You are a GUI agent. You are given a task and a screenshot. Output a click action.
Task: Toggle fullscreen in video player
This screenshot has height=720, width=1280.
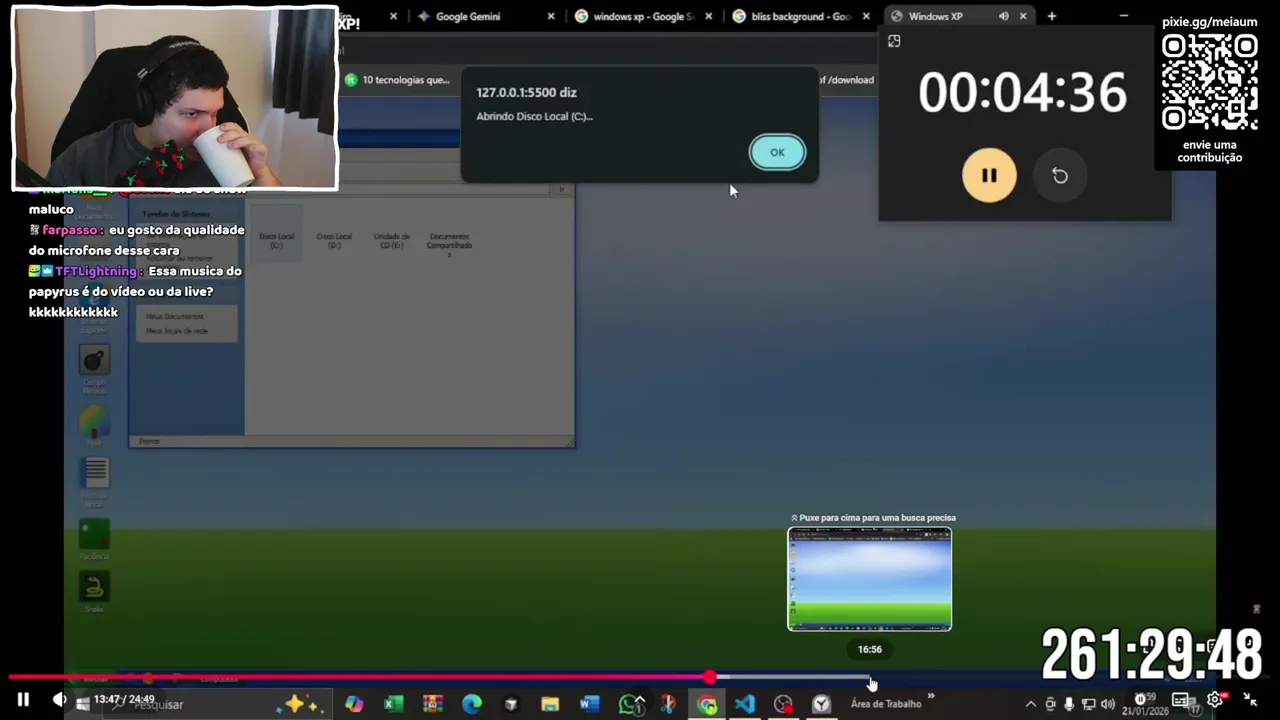click(1250, 700)
